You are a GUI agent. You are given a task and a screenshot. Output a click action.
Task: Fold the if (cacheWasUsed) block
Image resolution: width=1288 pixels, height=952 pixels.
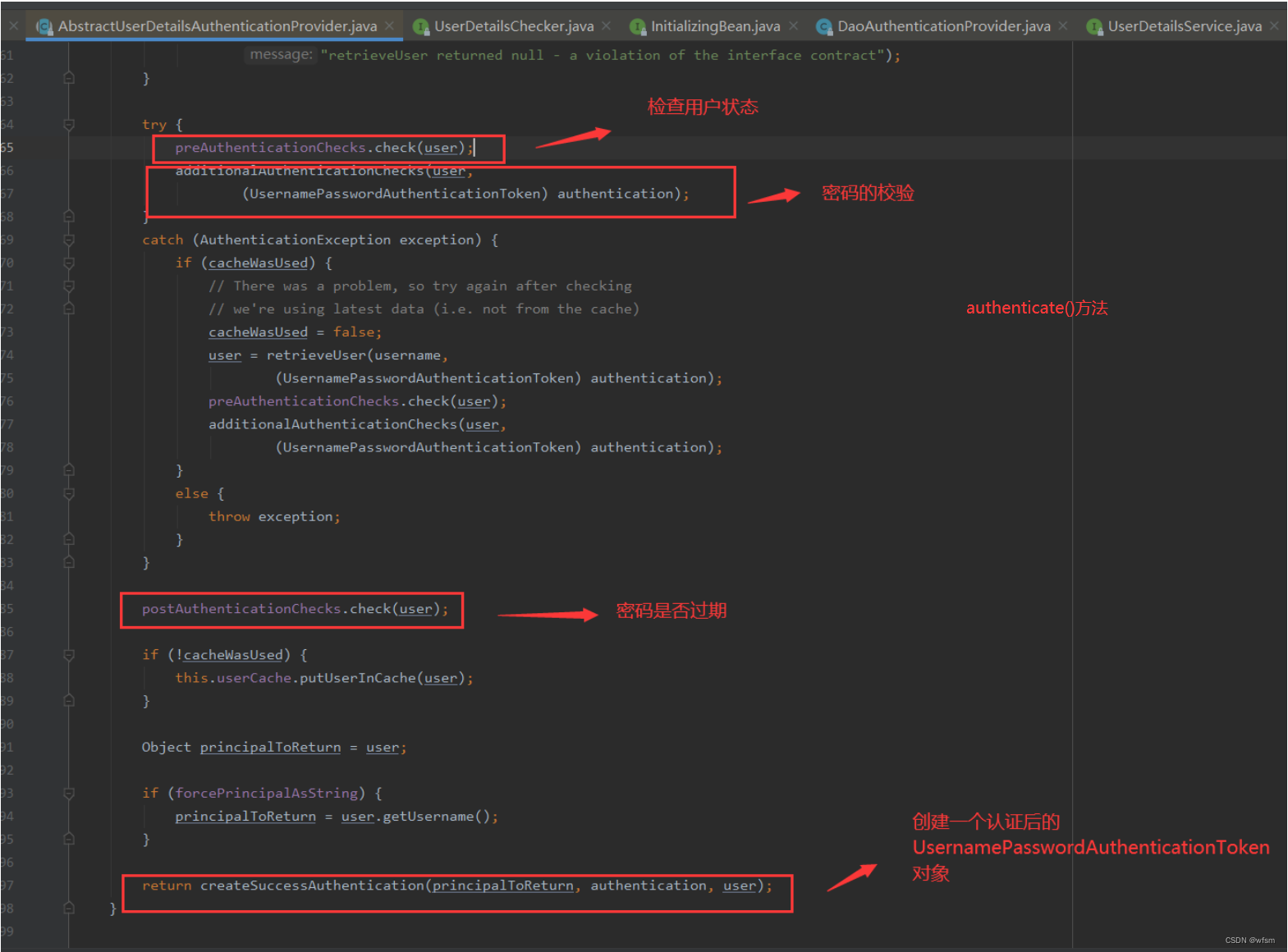pos(69,263)
